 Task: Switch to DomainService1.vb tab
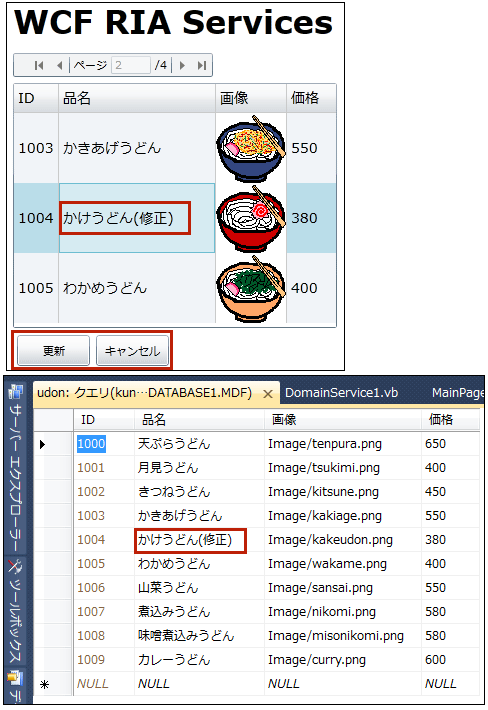(x=341, y=393)
